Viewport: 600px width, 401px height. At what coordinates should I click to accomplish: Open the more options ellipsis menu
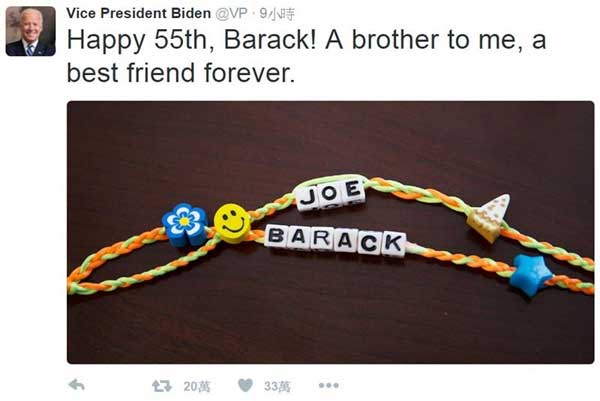[329, 385]
